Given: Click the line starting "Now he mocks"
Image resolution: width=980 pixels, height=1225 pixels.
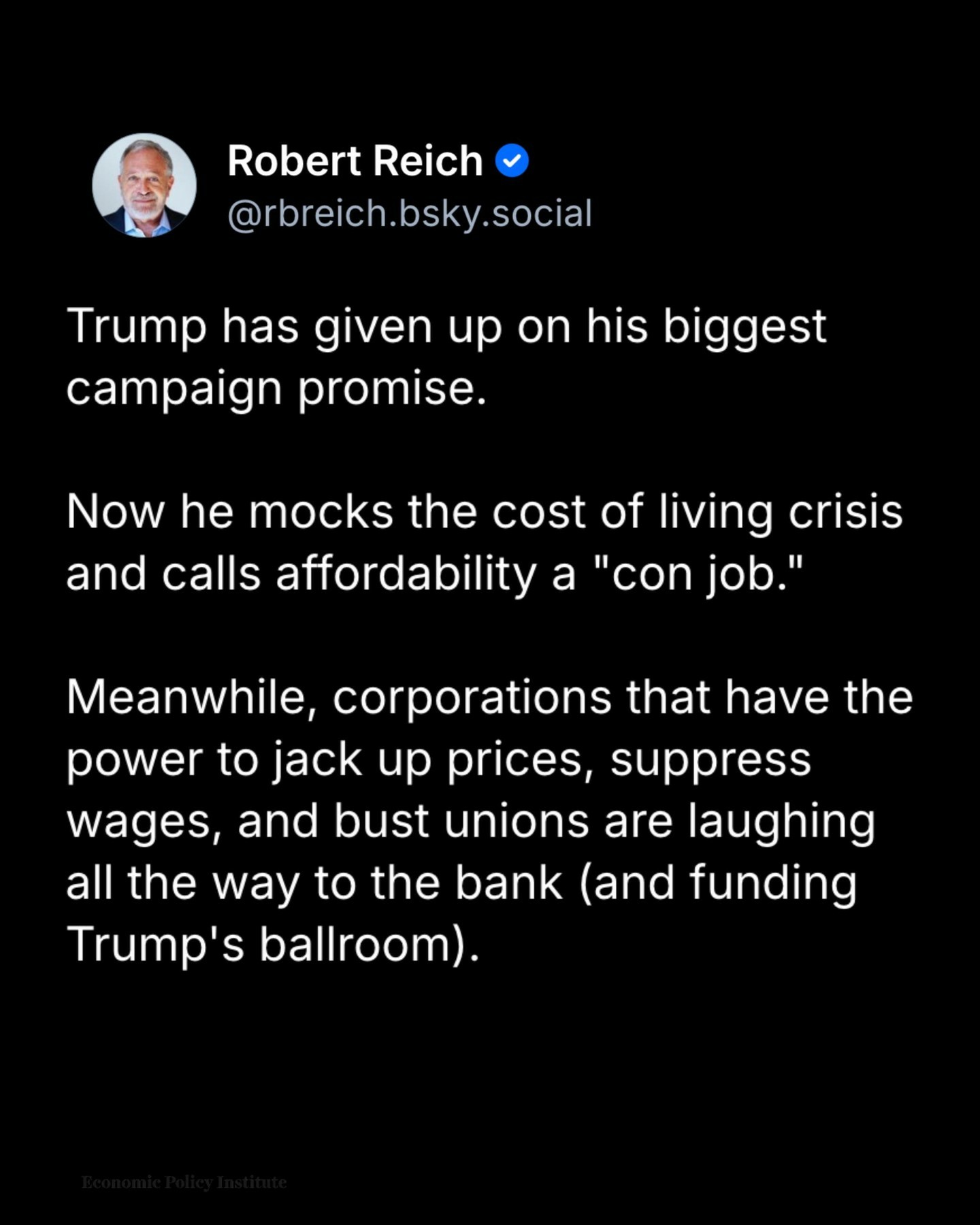Looking at the screenshot, I should click(484, 512).
